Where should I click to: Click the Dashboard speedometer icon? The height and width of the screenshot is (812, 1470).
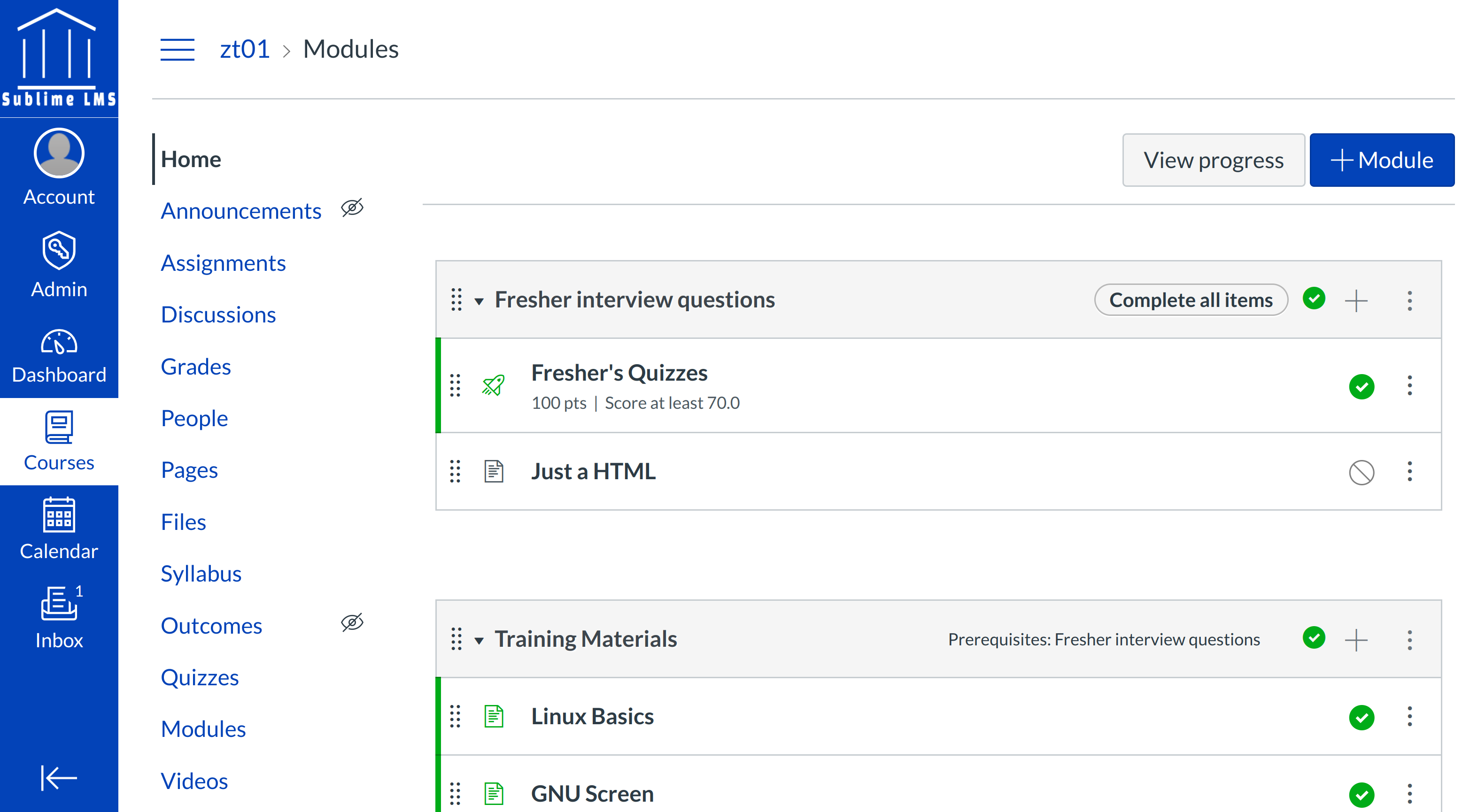coord(59,342)
